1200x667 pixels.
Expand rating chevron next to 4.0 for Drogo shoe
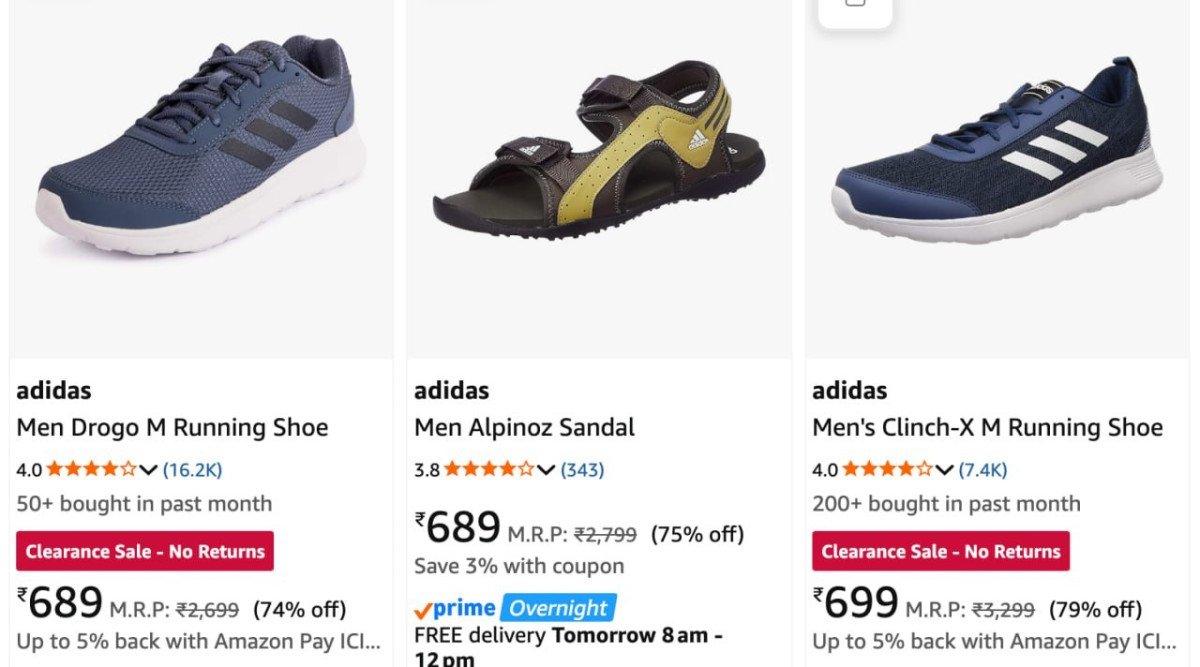148,470
